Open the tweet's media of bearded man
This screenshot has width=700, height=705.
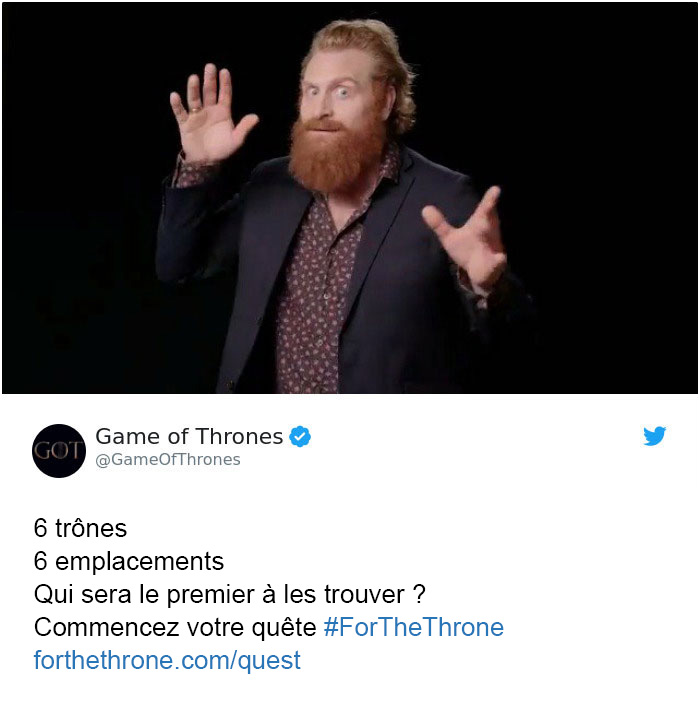point(350,198)
